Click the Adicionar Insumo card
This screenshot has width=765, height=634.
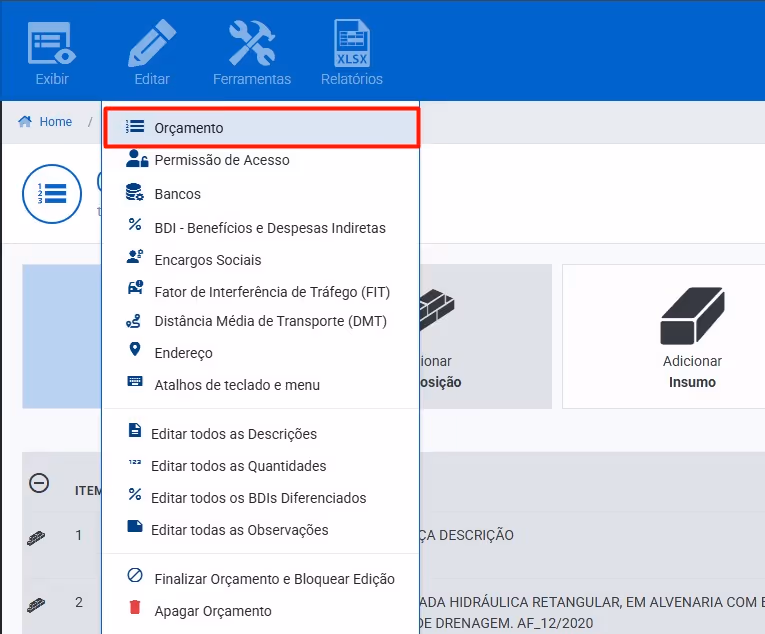coord(664,337)
